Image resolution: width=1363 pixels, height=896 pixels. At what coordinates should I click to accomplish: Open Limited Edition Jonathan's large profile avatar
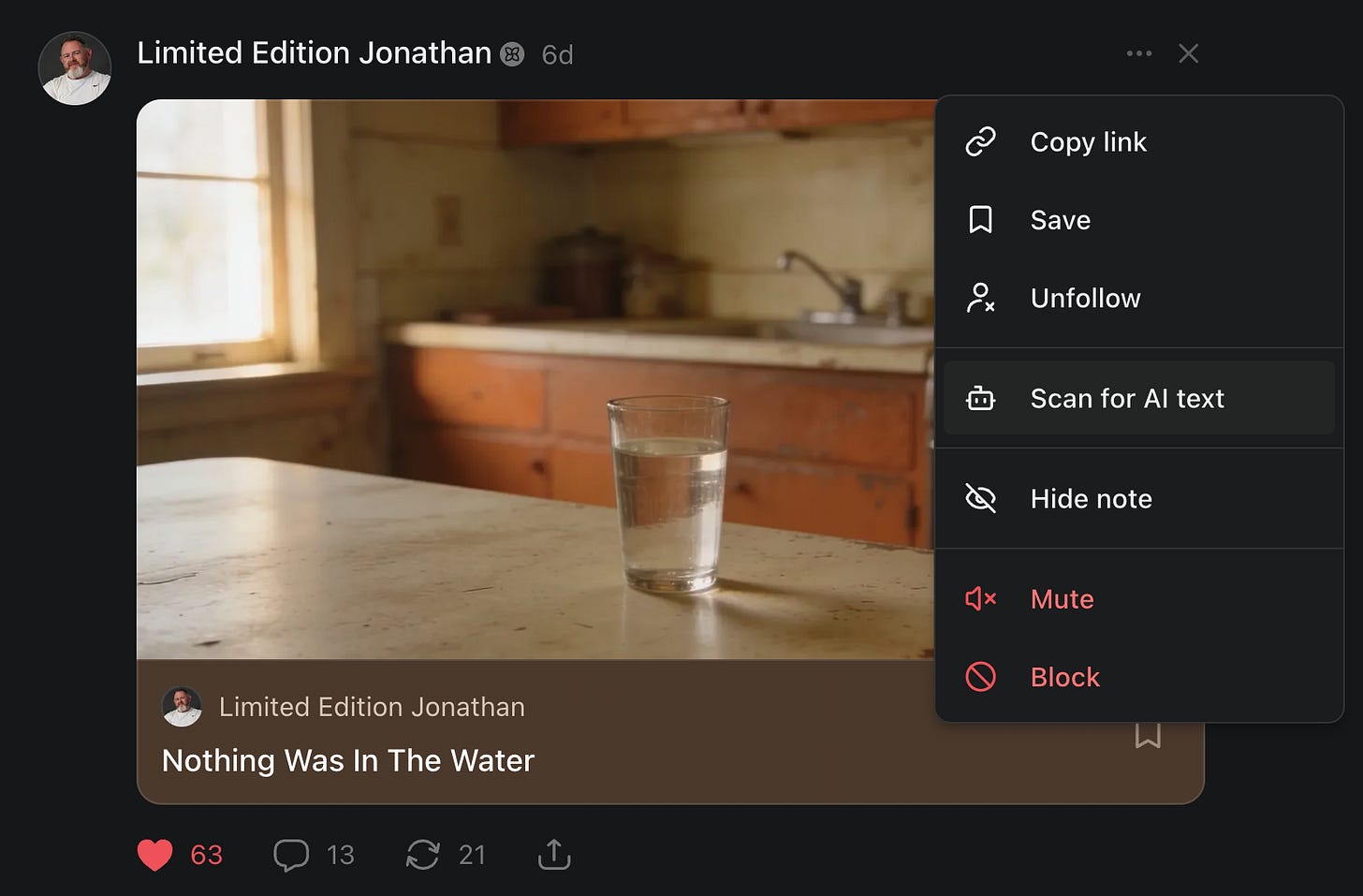pyautogui.click(x=75, y=68)
